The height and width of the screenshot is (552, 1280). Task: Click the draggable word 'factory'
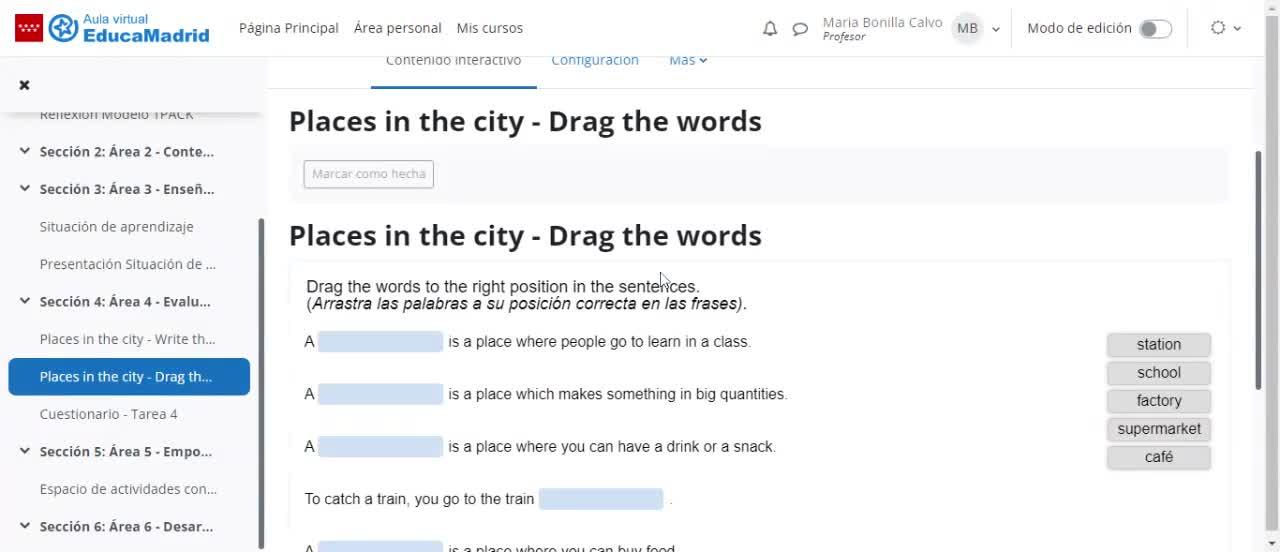pos(1159,401)
